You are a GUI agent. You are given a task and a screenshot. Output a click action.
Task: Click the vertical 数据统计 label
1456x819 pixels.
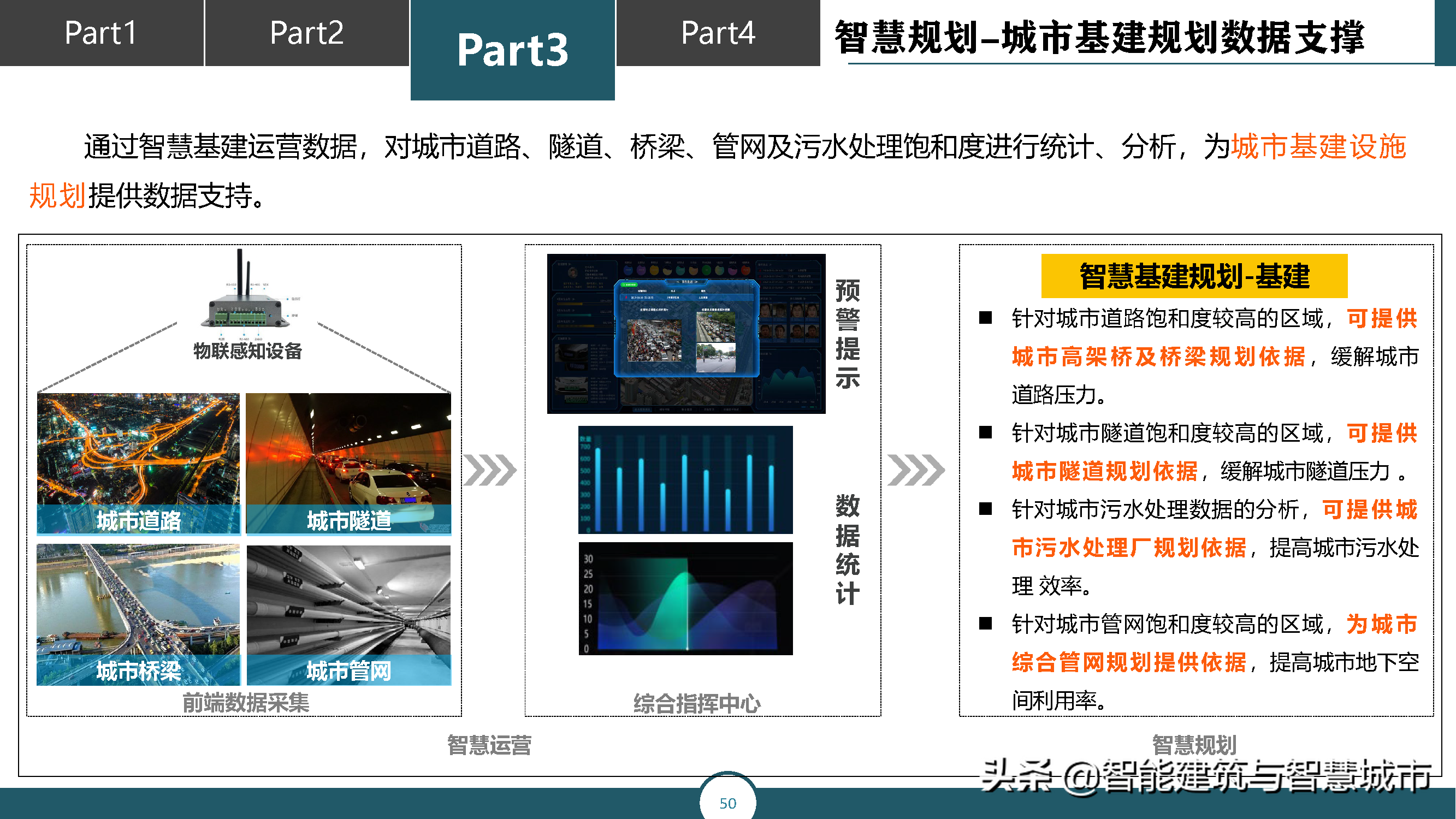[848, 549]
